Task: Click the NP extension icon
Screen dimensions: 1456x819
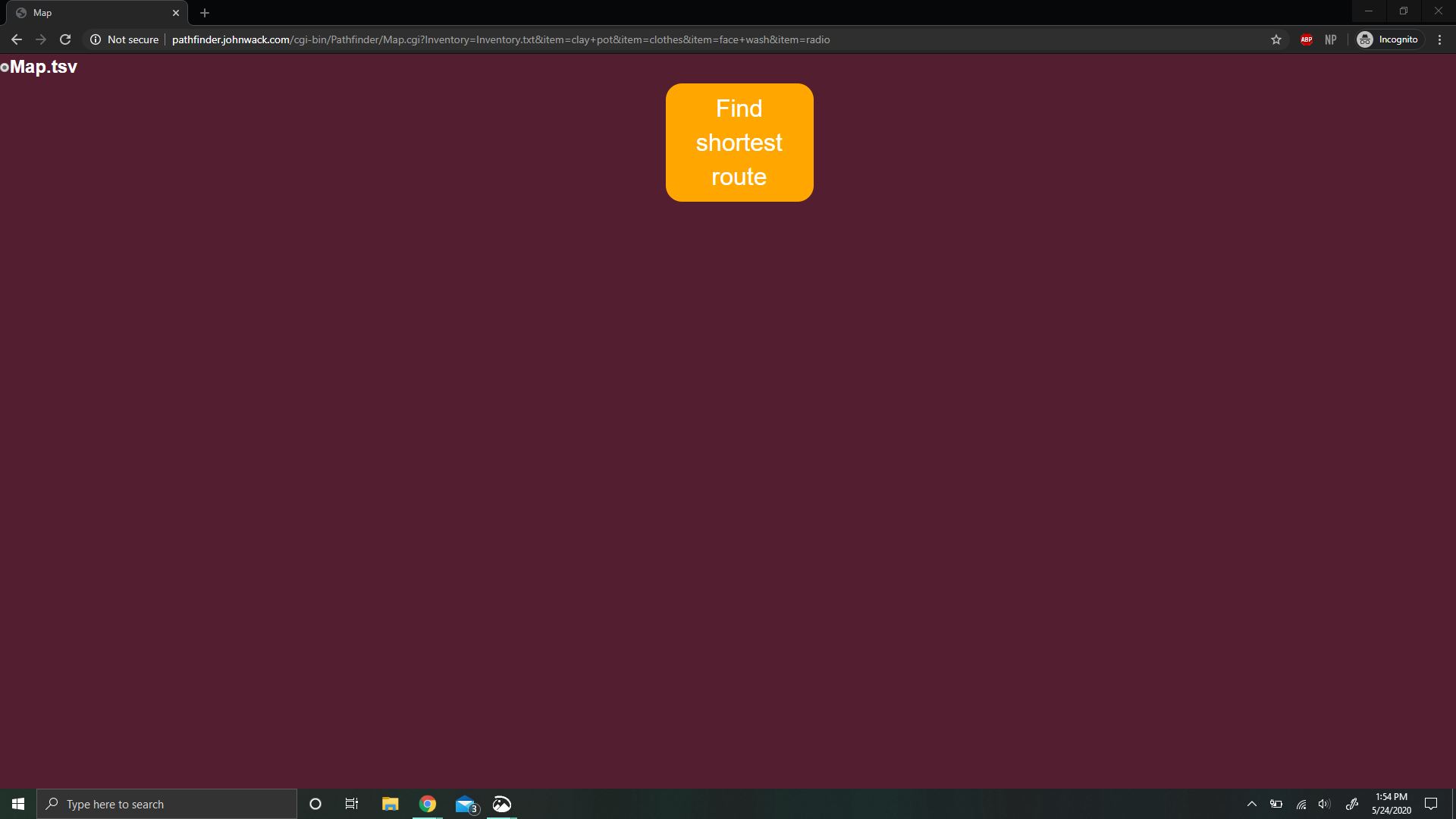Action: [x=1330, y=39]
